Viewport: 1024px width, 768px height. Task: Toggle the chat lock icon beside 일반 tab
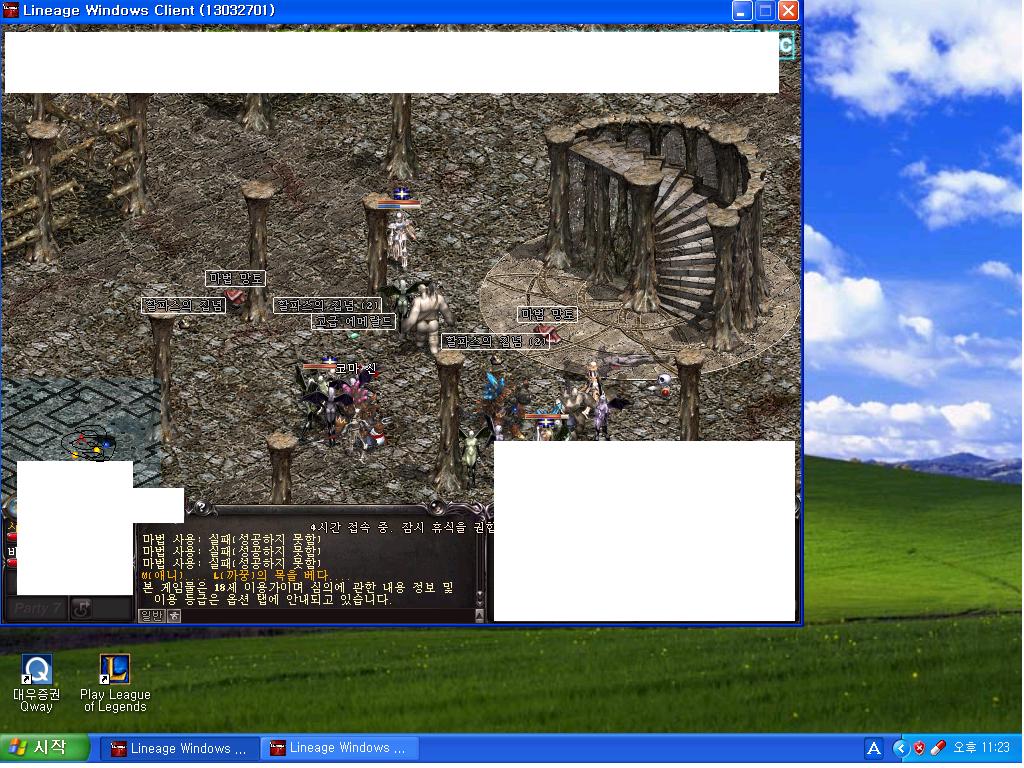[174, 616]
